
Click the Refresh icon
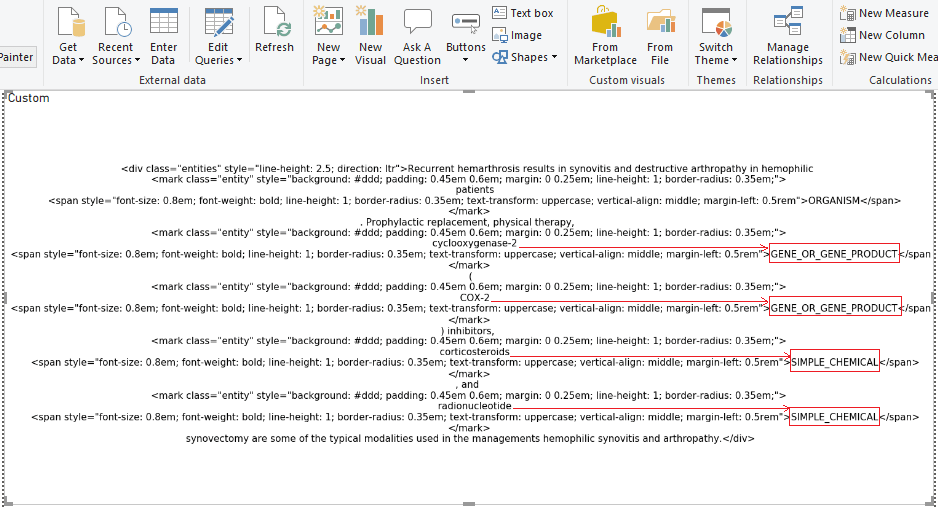[276, 22]
